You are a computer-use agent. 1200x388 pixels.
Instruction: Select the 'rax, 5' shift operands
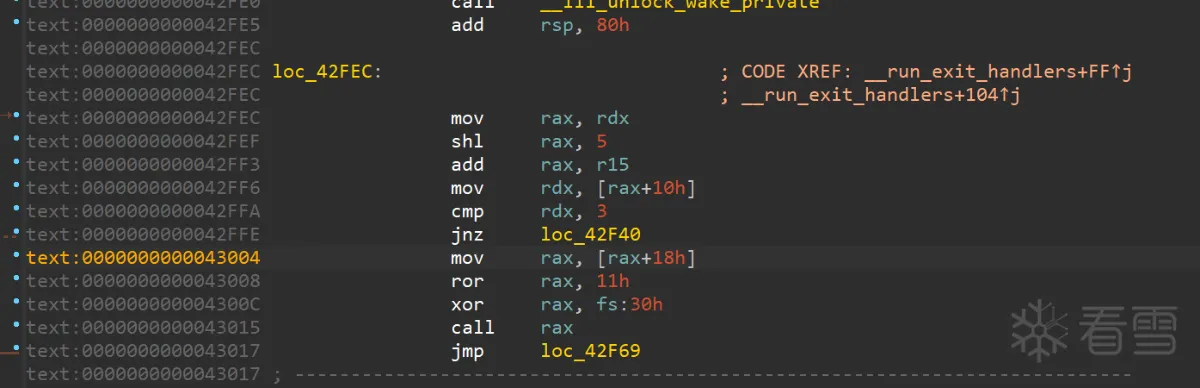[574, 142]
